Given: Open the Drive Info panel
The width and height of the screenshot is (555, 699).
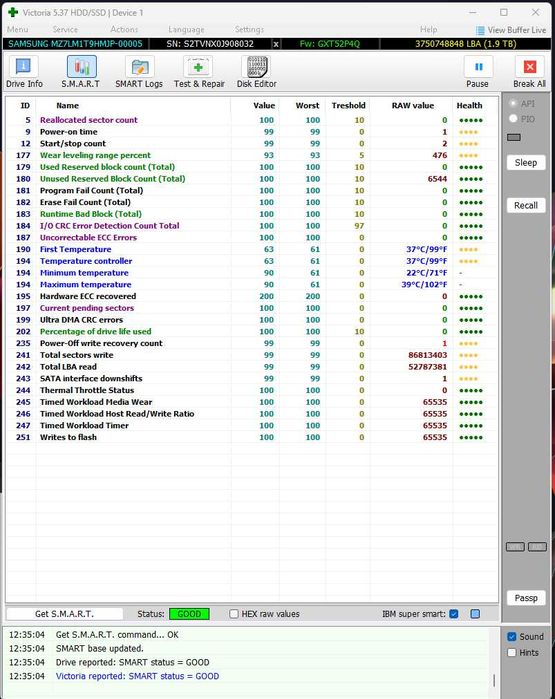Looking at the screenshot, I should (x=24, y=67).
